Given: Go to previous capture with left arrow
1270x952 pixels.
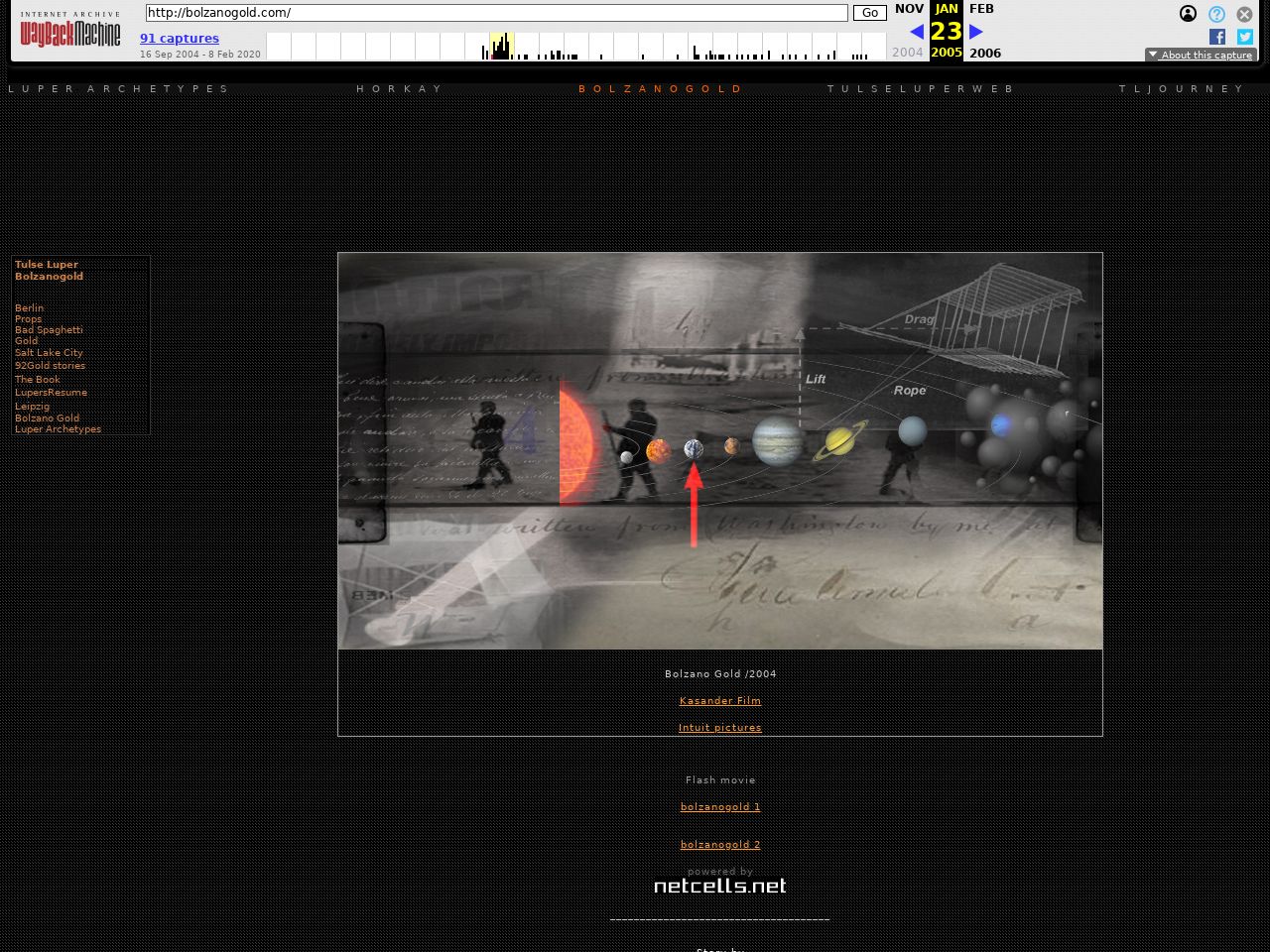Looking at the screenshot, I should point(916,32).
